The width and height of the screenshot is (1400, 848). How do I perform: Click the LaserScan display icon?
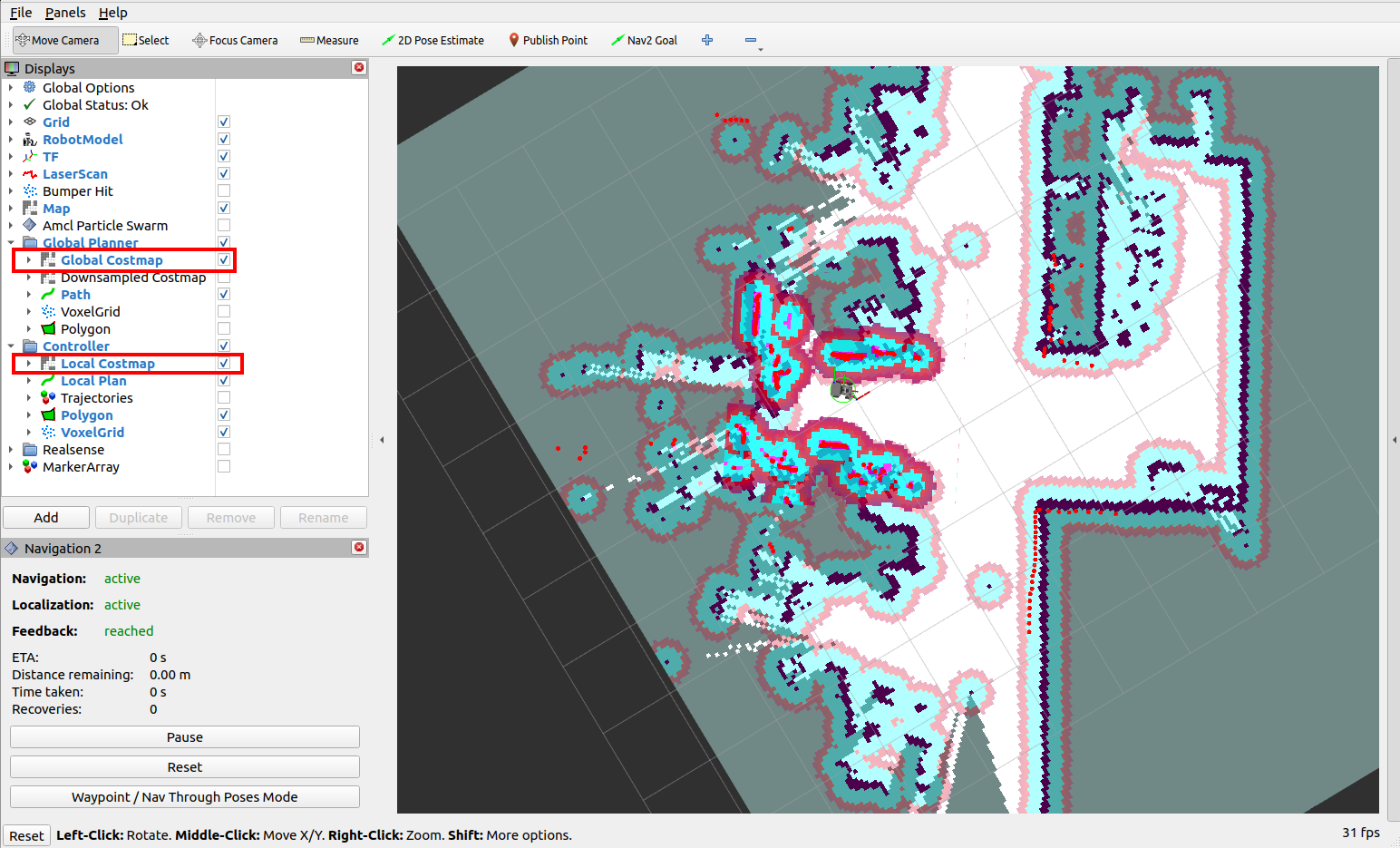(30, 174)
